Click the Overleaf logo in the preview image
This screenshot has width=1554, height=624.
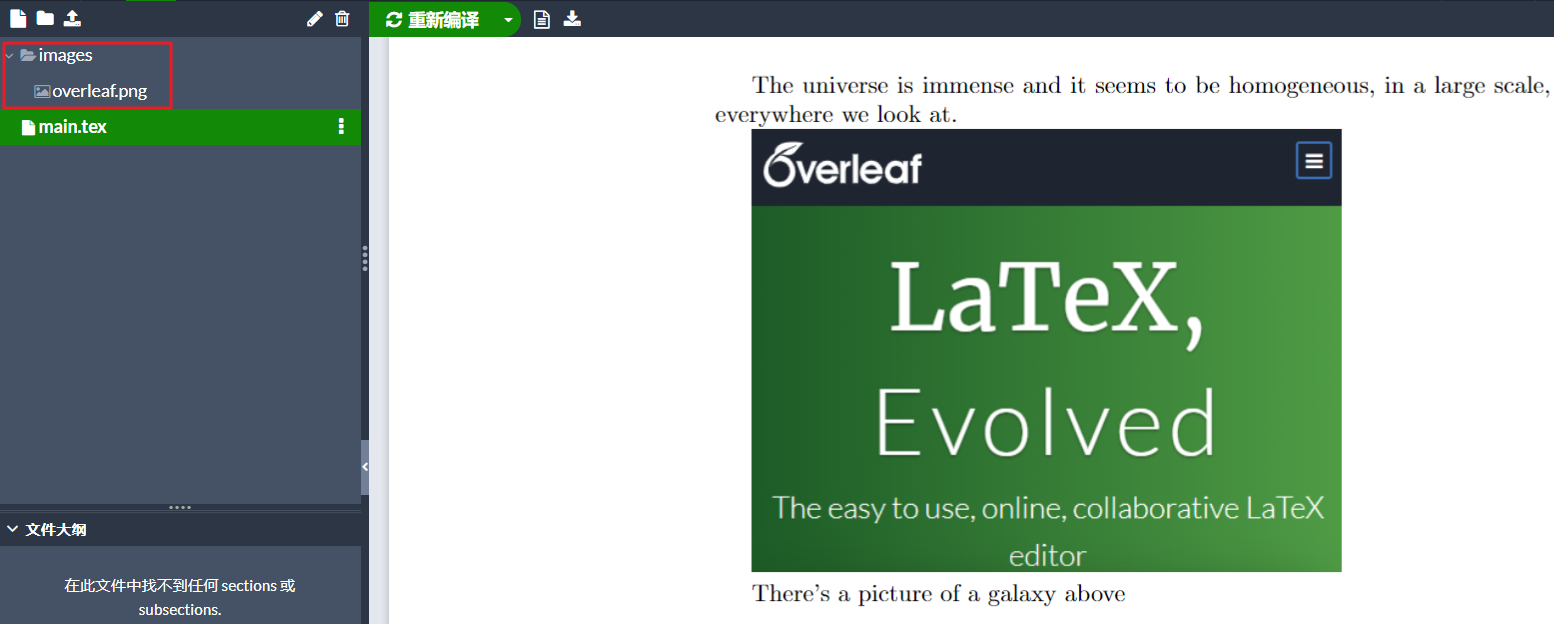(x=842, y=166)
